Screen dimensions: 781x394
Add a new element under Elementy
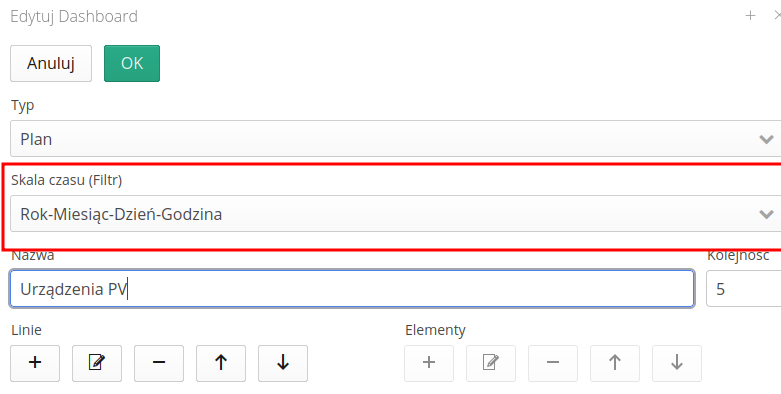[x=429, y=363]
